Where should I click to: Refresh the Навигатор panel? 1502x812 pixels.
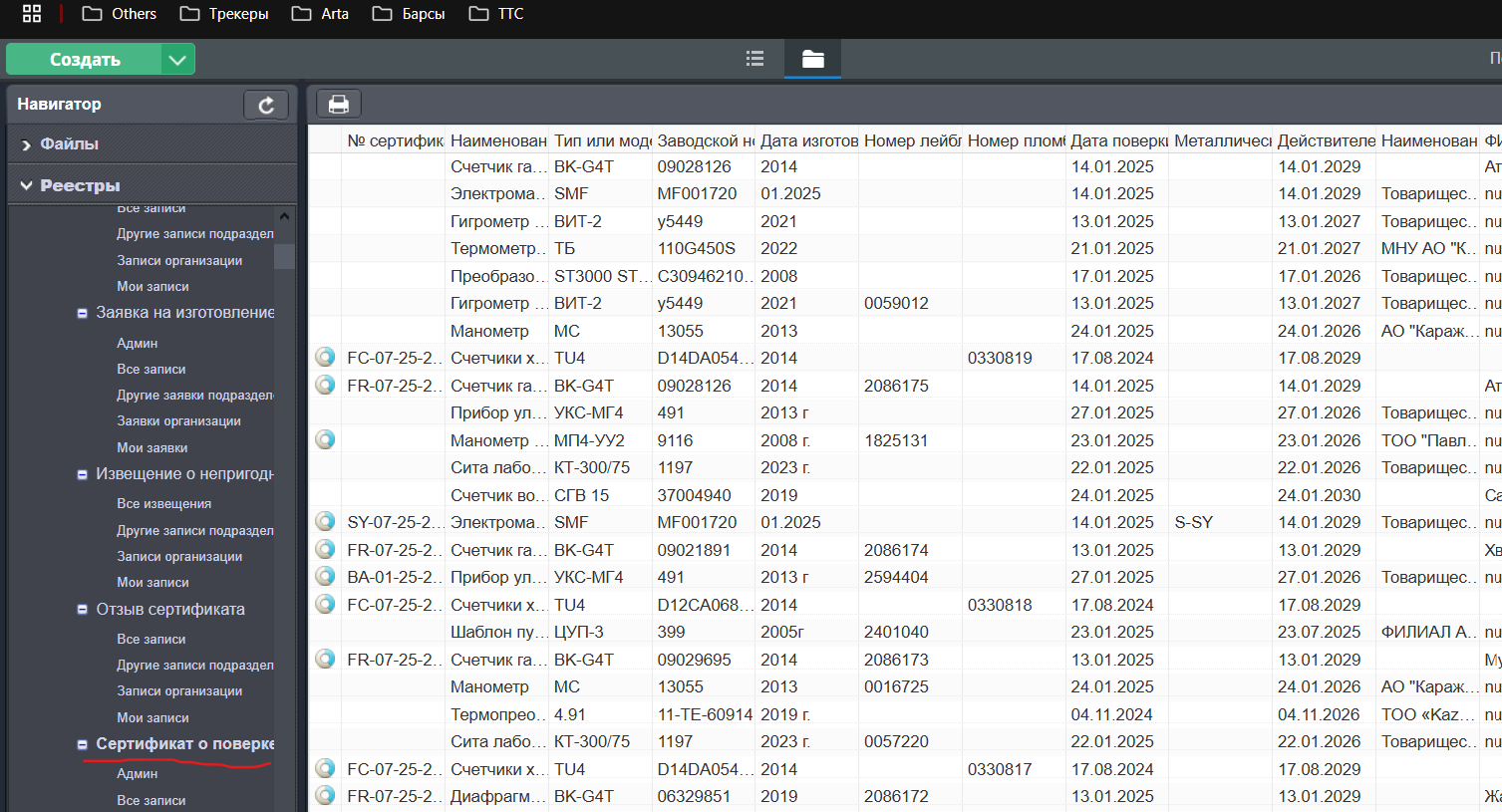click(266, 105)
